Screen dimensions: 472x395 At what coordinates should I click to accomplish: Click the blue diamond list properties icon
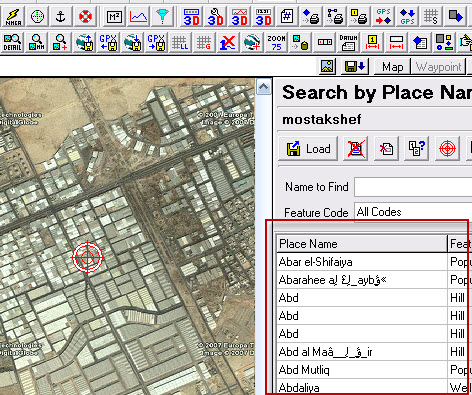tap(420, 42)
